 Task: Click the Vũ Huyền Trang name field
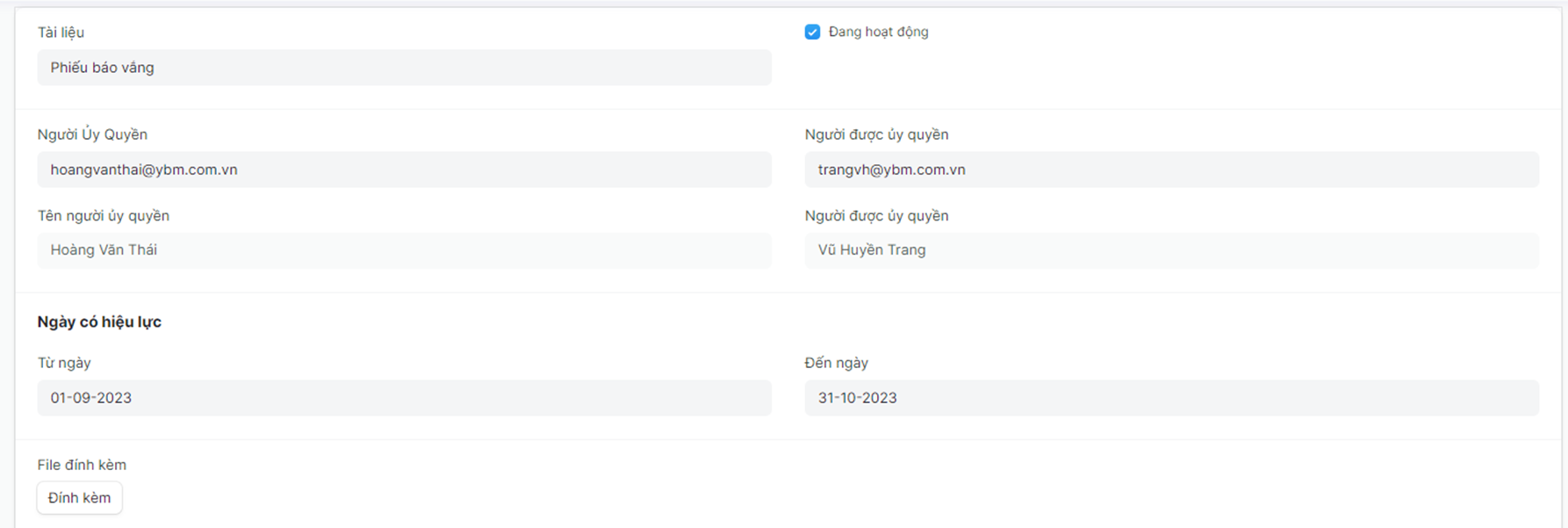pos(1171,250)
